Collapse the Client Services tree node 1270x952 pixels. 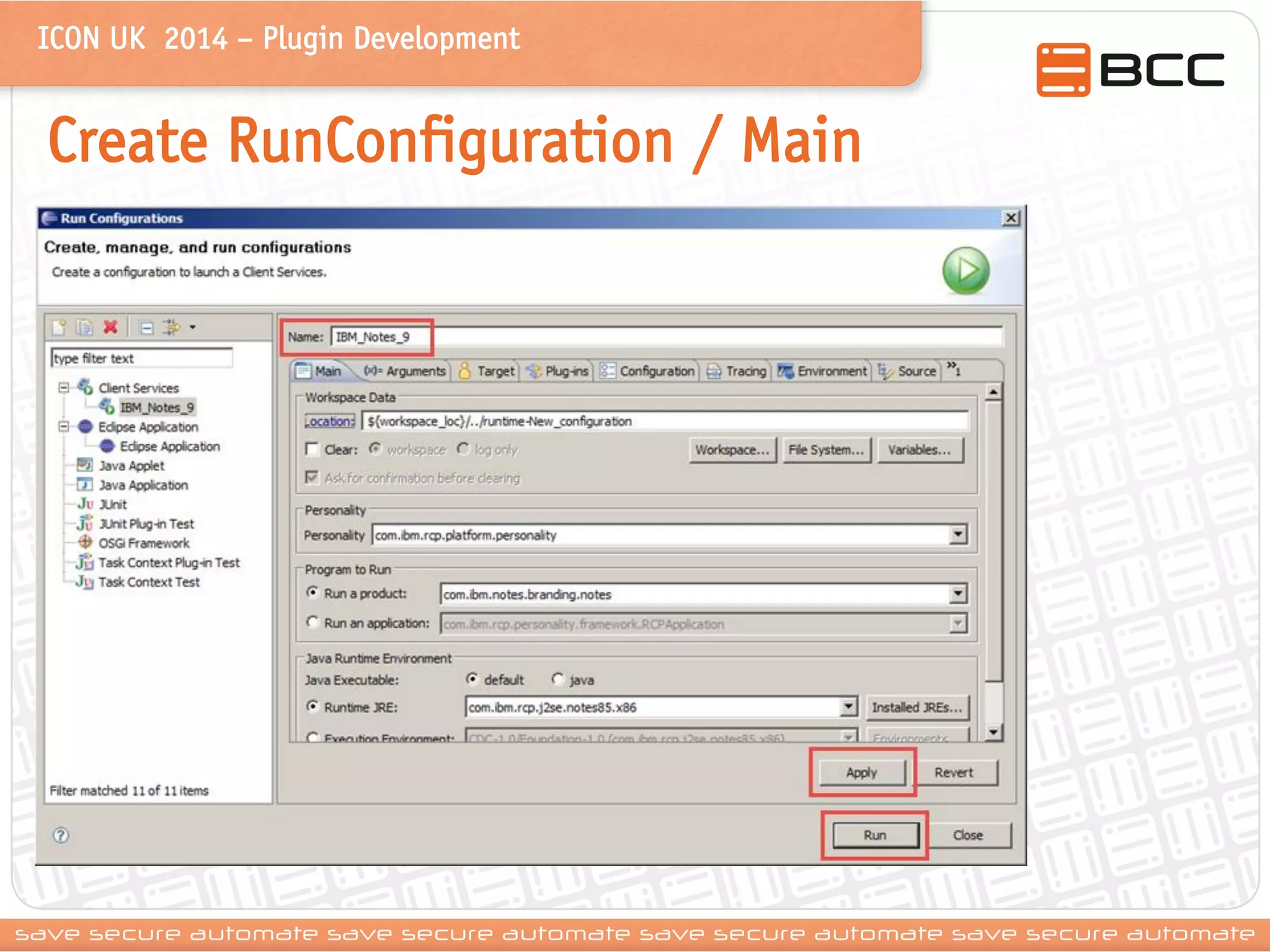[x=63, y=387]
